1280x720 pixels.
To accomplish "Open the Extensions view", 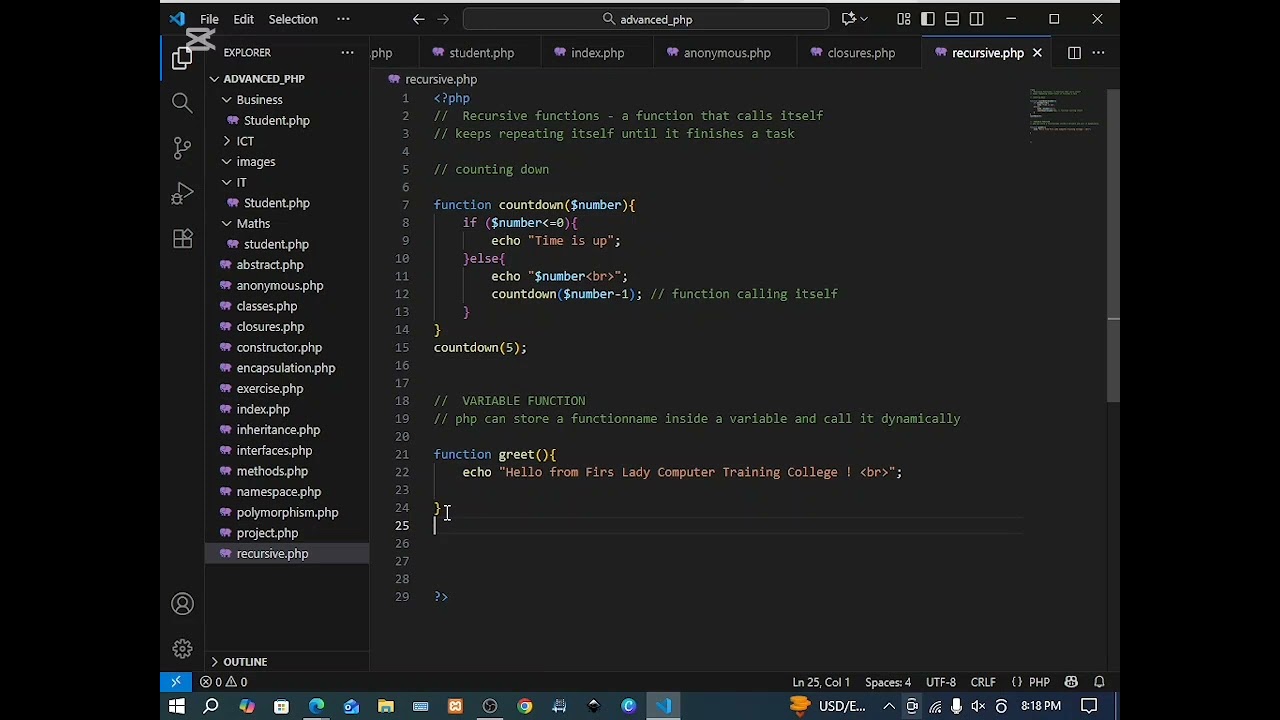I will point(182,238).
